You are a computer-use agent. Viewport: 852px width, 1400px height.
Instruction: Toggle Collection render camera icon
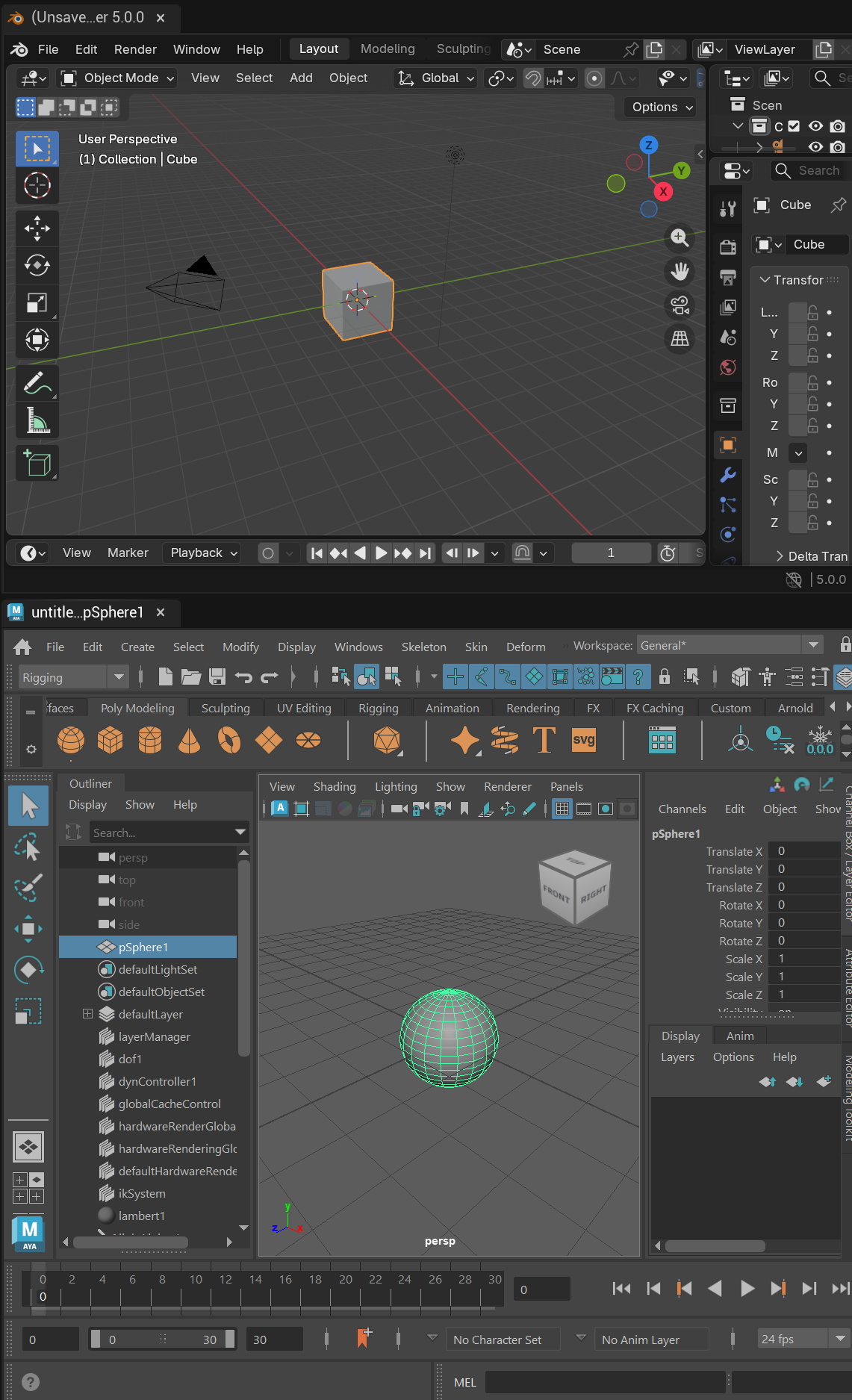point(838,126)
